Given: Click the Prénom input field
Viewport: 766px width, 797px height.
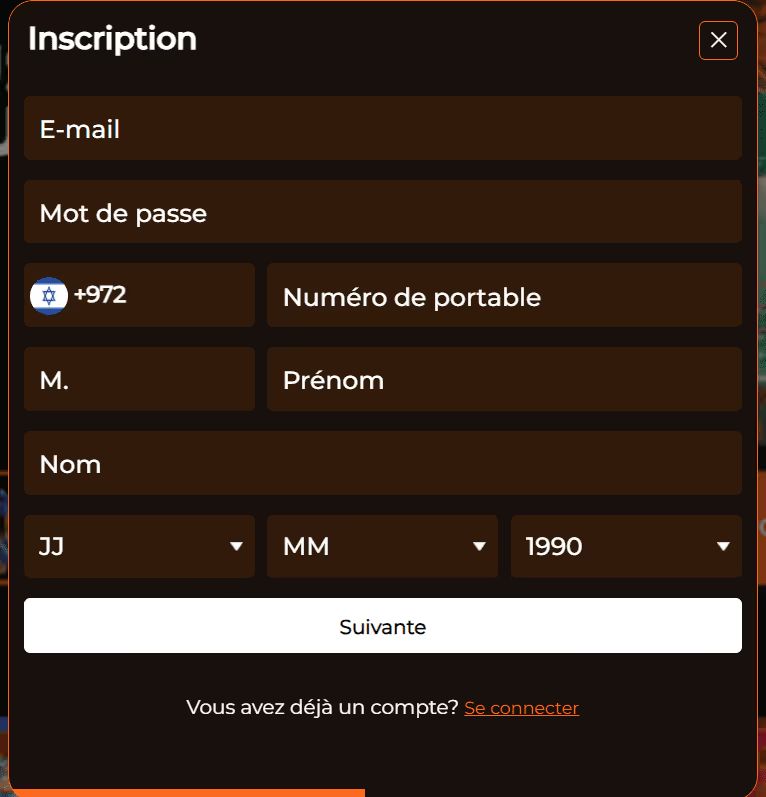Looking at the screenshot, I should pyautogui.click(x=504, y=380).
